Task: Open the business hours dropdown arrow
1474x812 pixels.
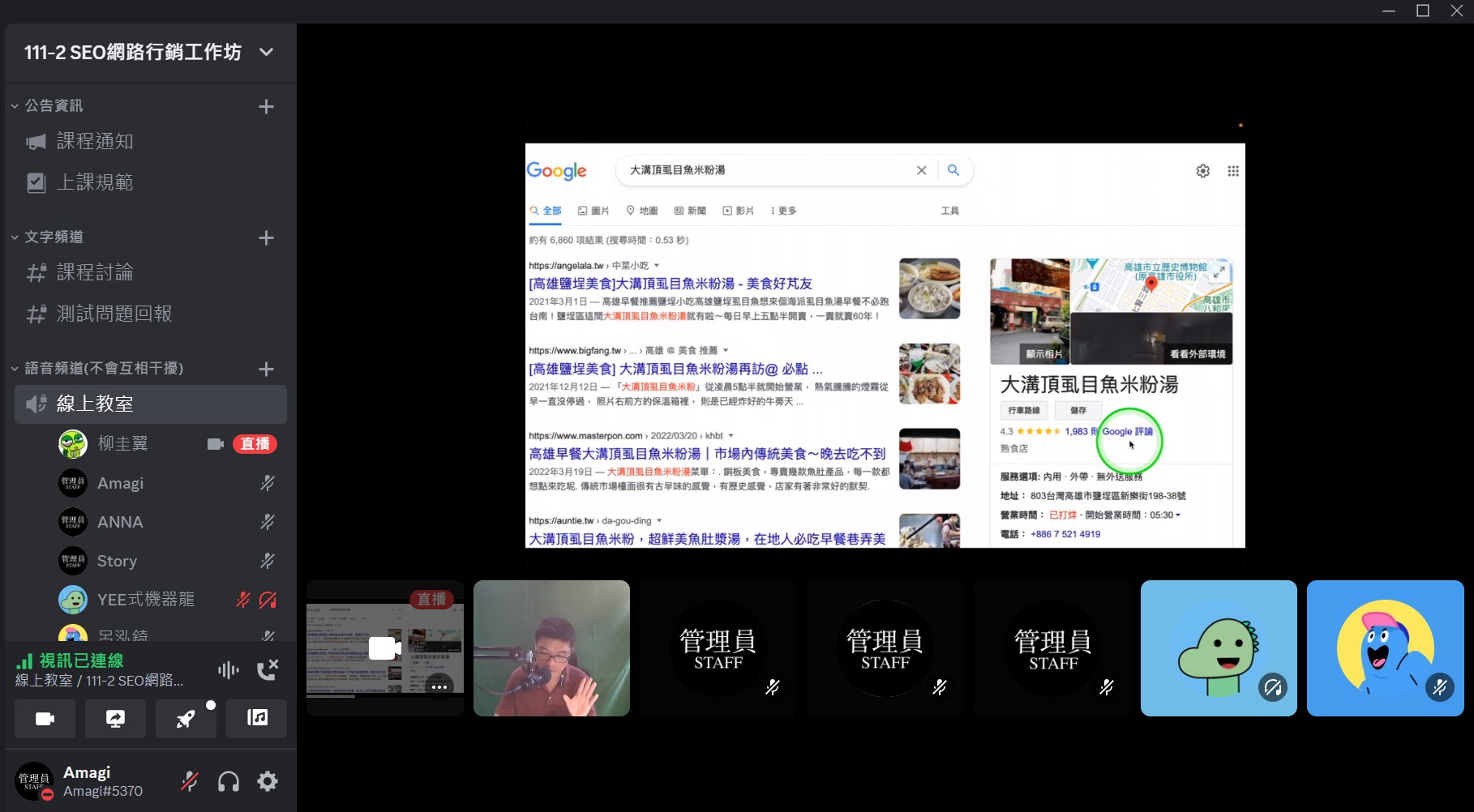Action: 1178,515
